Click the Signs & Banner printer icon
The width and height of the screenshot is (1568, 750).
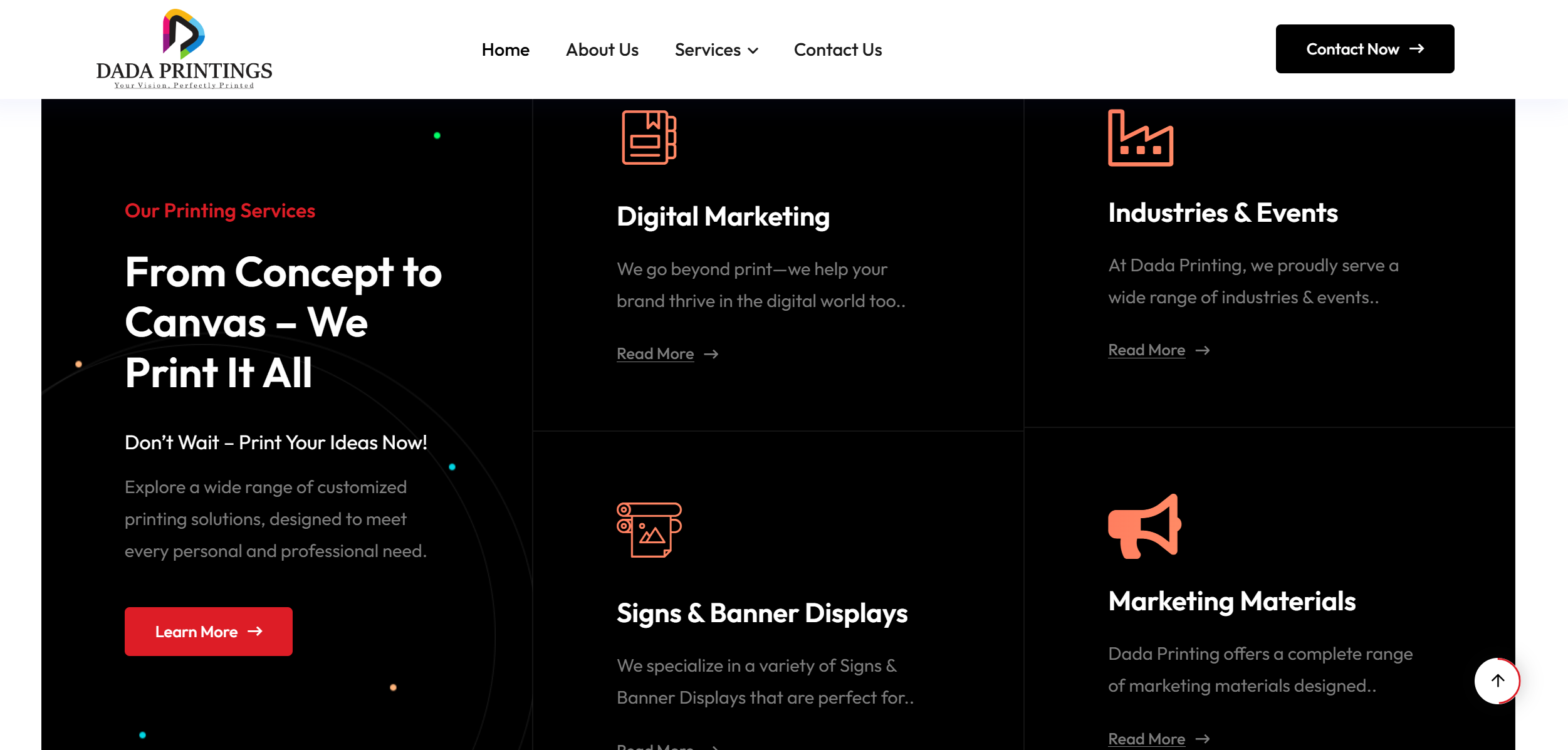pyautogui.click(x=649, y=529)
